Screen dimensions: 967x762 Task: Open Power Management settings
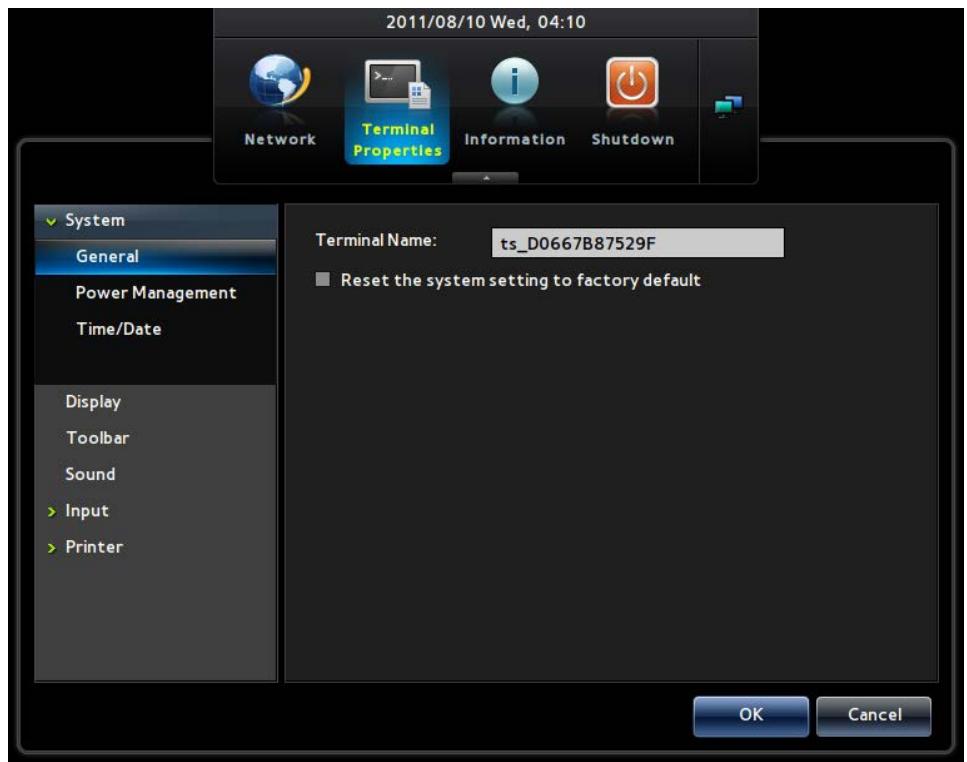(155, 293)
